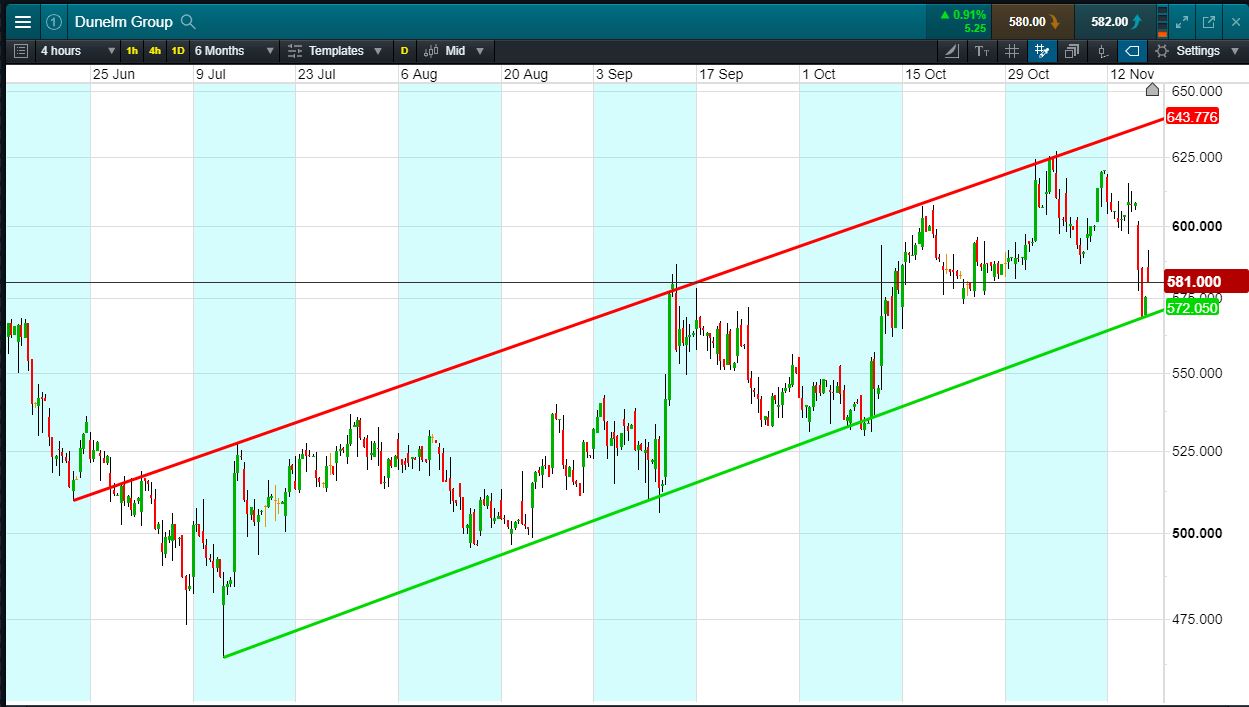The width and height of the screenshot is (1249, 707).
Task: Click the 572.050 green price label
Action: 1193,308
